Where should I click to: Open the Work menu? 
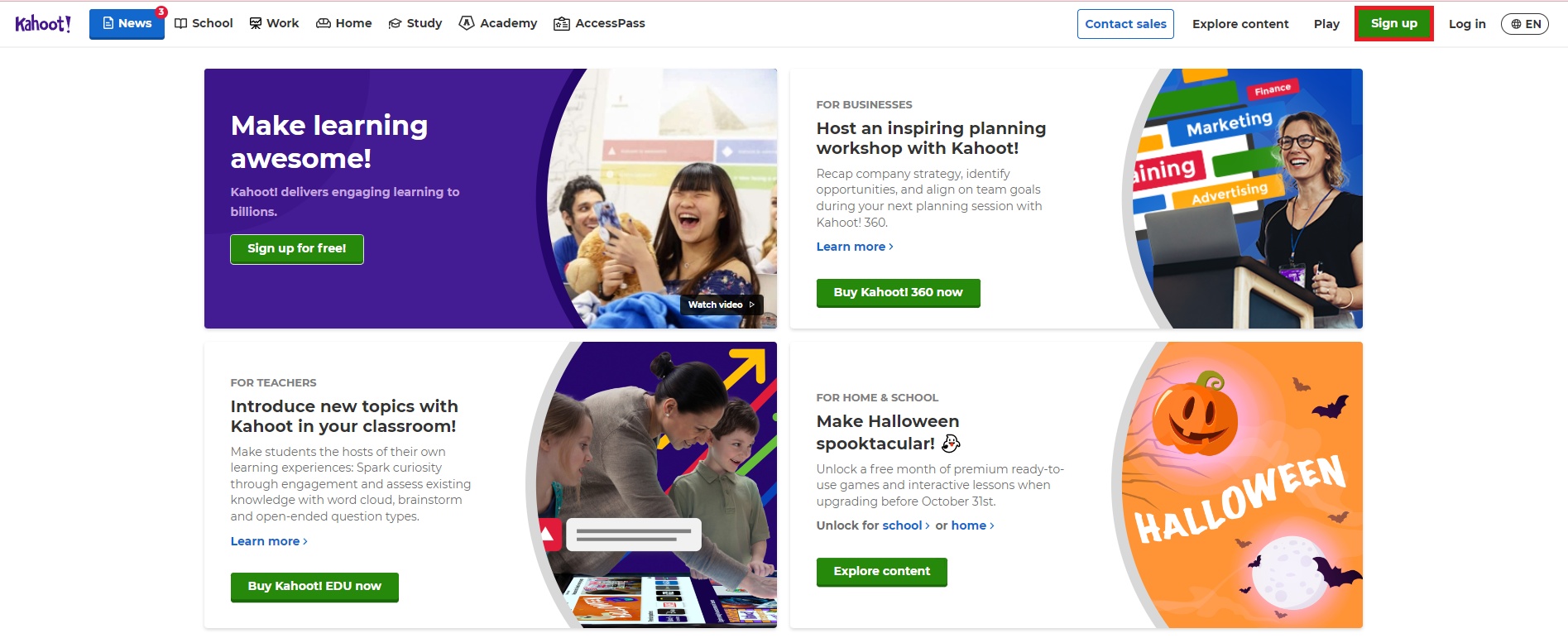274,23
